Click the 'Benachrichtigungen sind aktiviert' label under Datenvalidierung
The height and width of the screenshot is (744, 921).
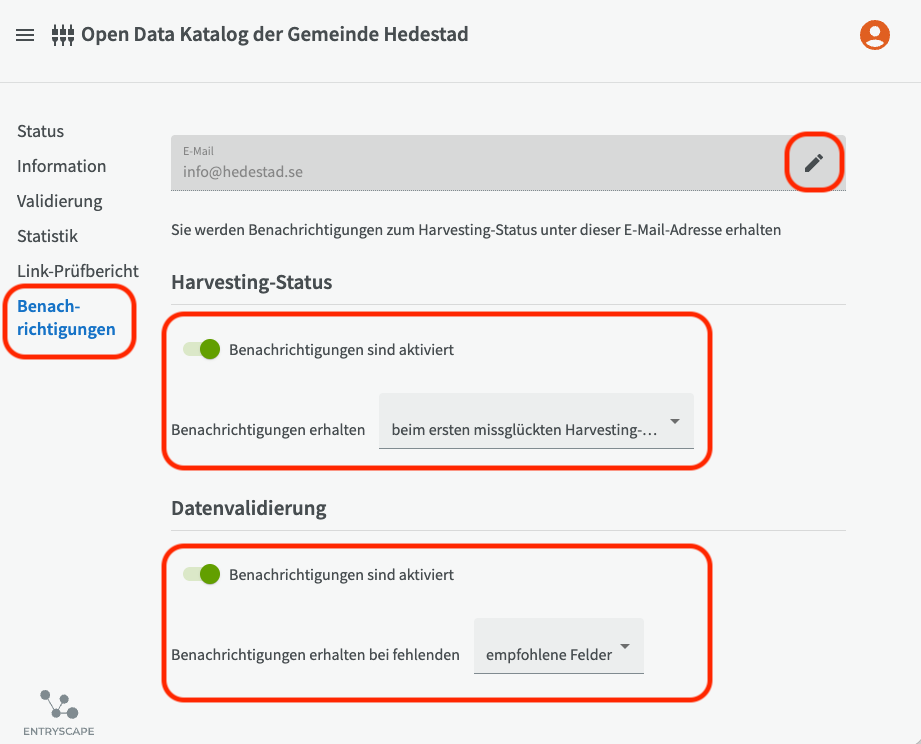tap(341, 575)
